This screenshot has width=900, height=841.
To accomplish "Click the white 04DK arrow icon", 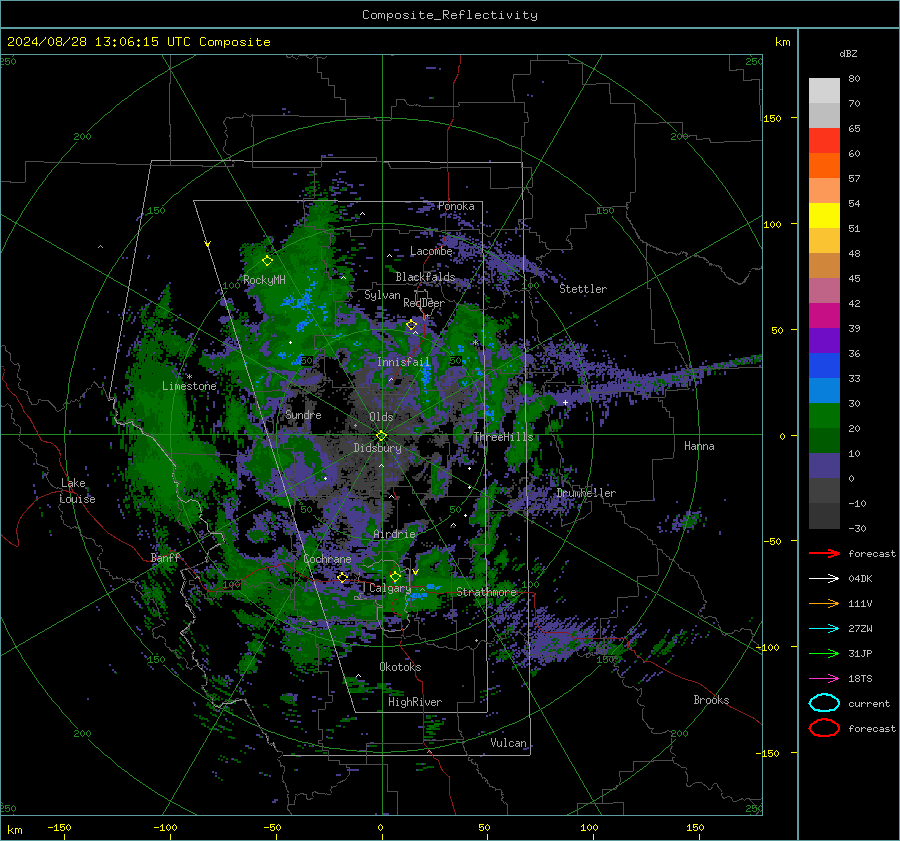I will 824,579.
